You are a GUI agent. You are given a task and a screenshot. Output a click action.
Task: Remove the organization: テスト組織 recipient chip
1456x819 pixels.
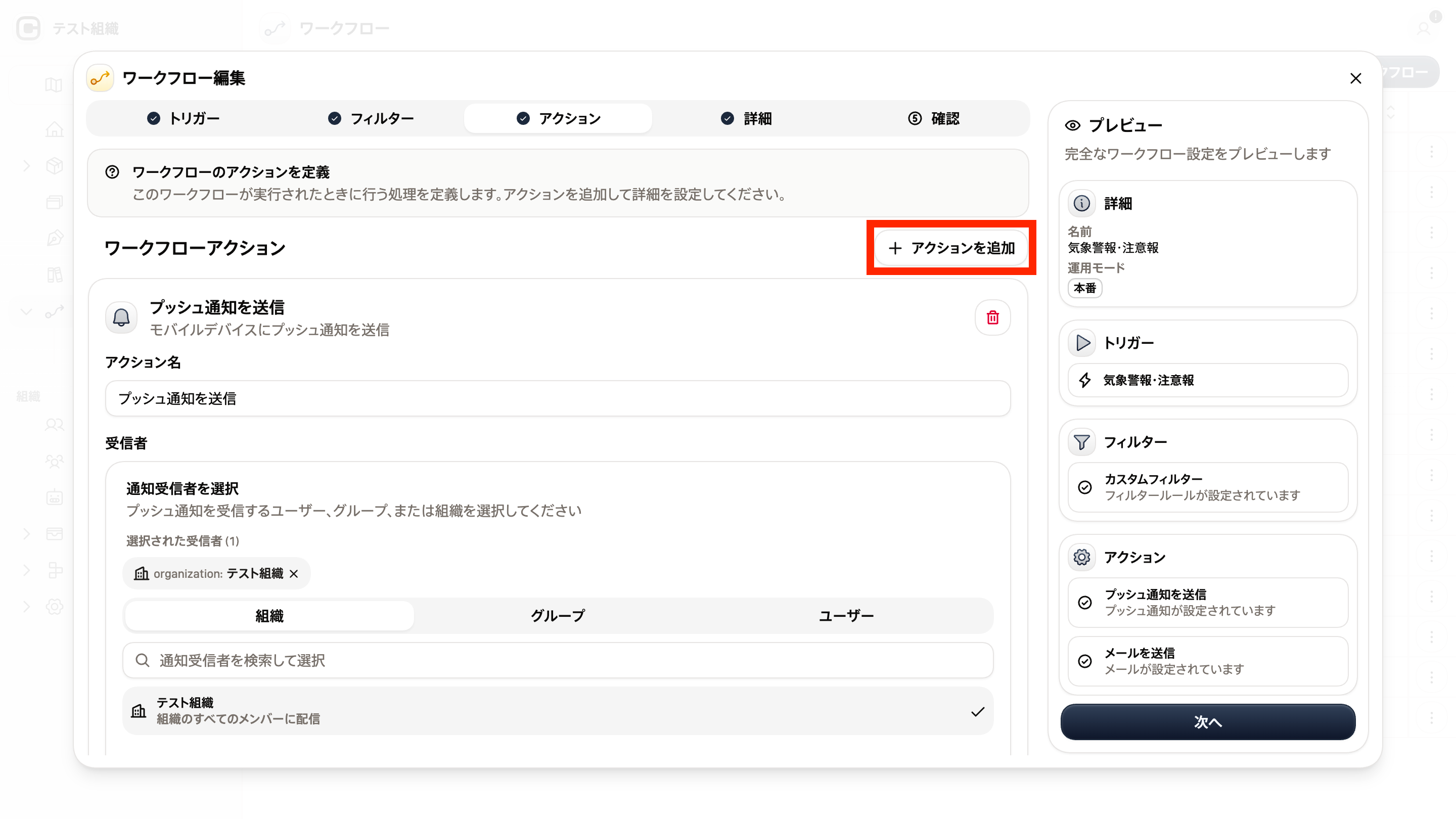tap(294, 574)
